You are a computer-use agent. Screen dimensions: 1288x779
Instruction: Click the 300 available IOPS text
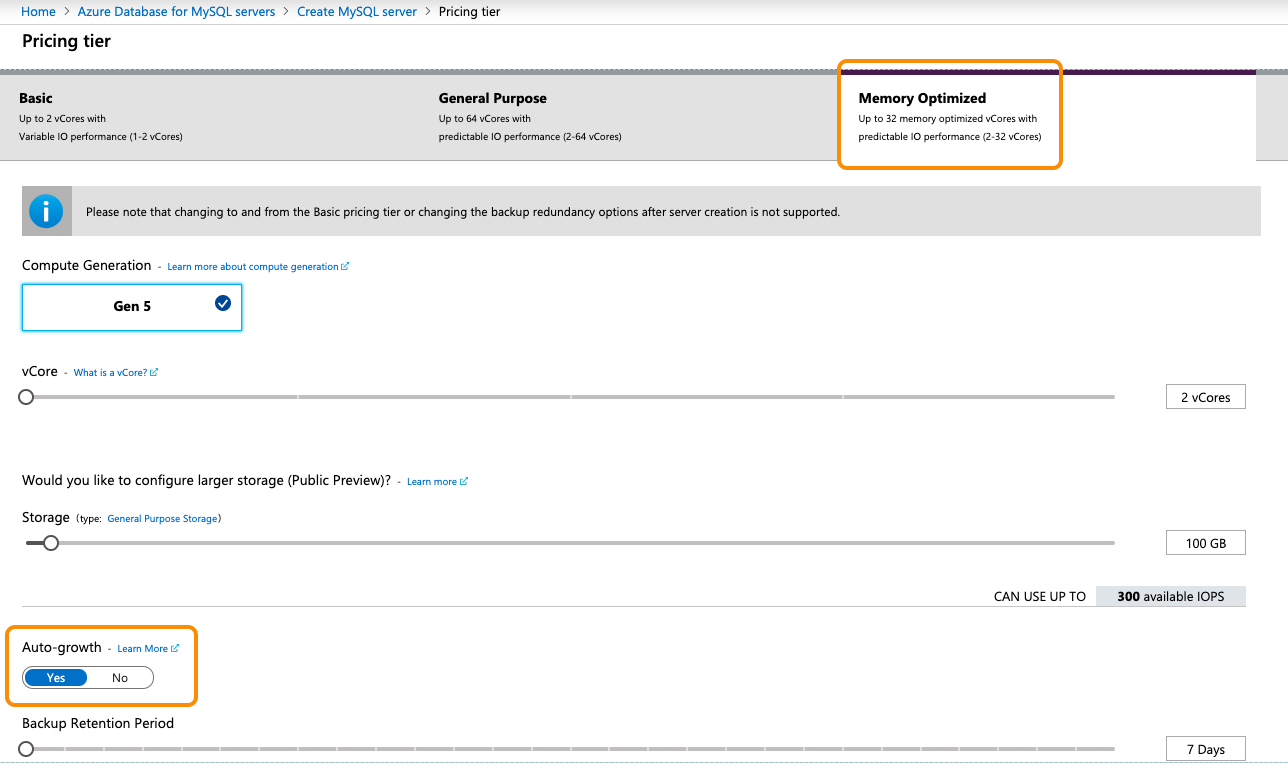(1171, 596)
